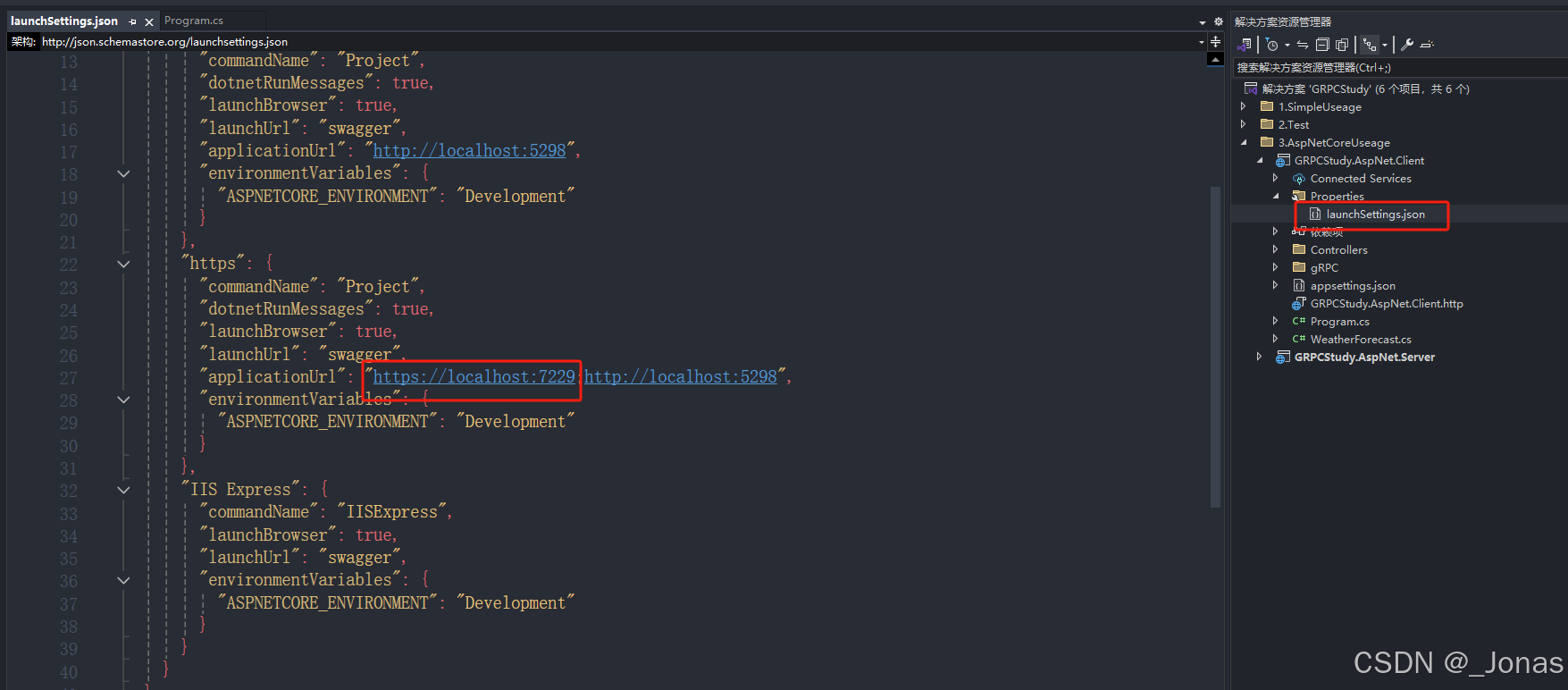Pin the launchSettings.json tab
This screenshot has height=690, width=1568.
[x=132, y=21]
